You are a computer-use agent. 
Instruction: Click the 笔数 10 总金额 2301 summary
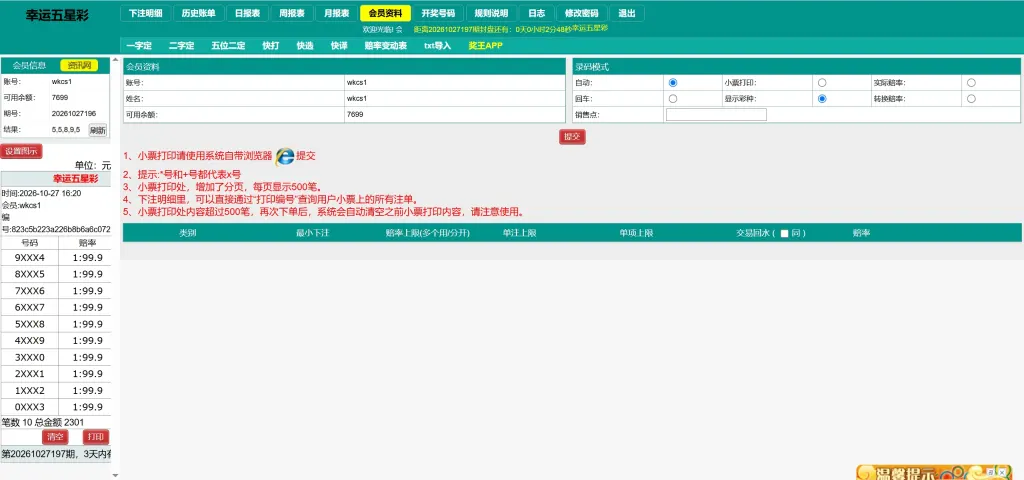click(43, 423)
